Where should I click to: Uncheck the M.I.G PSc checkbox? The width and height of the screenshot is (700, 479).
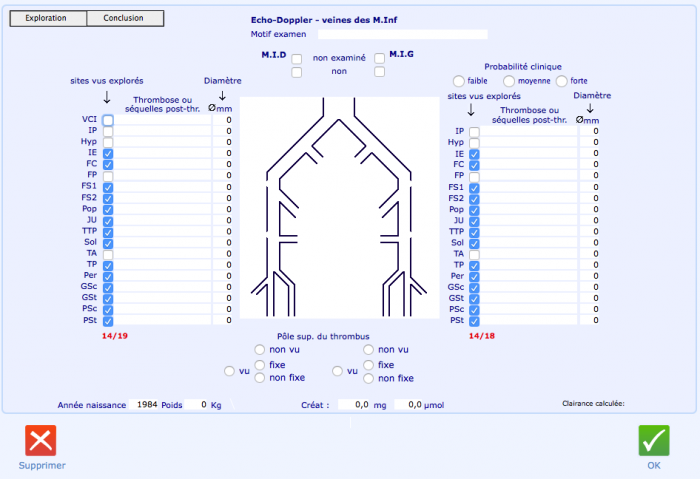[474, 310]
